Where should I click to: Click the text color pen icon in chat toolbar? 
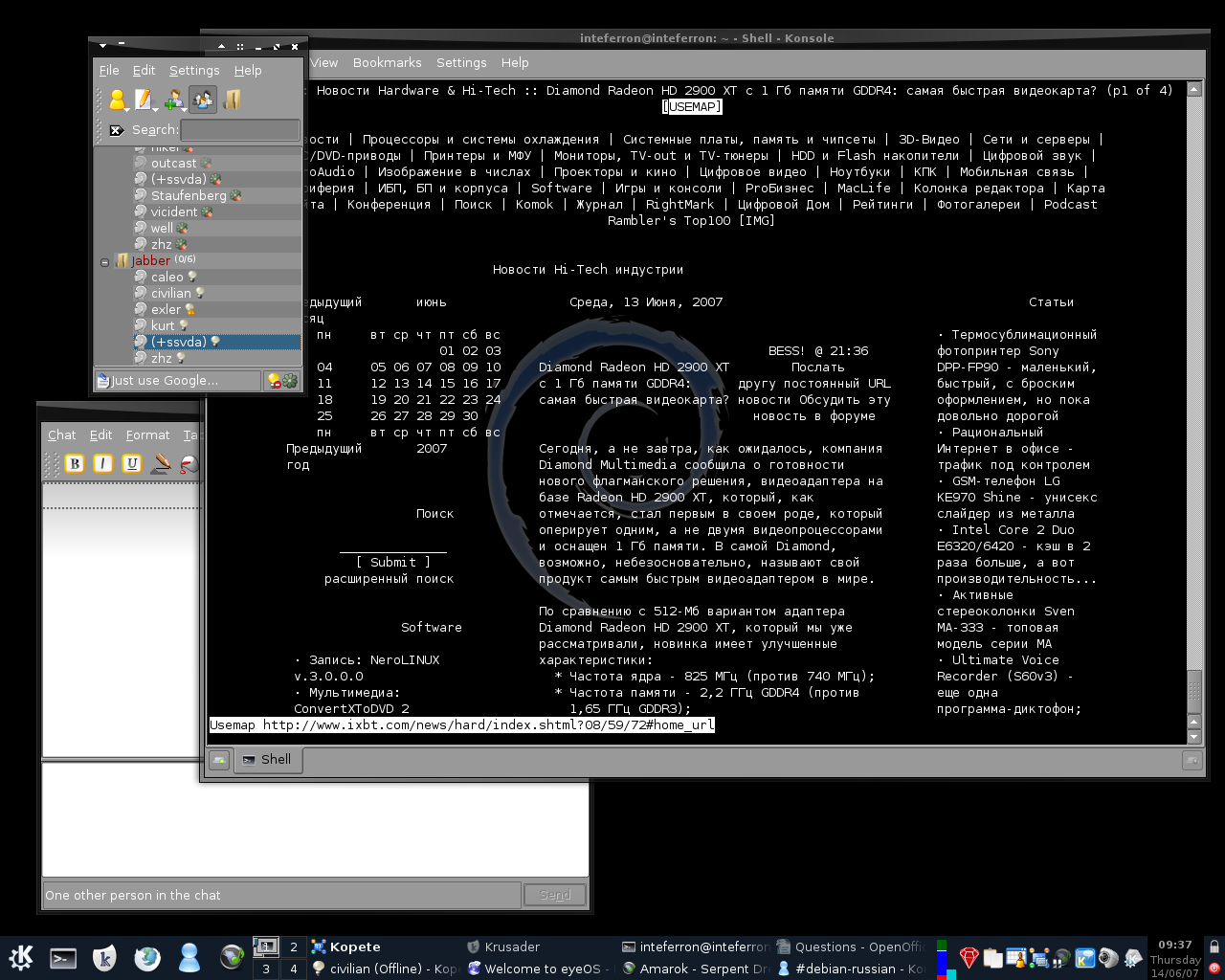(x=162, y=463)
